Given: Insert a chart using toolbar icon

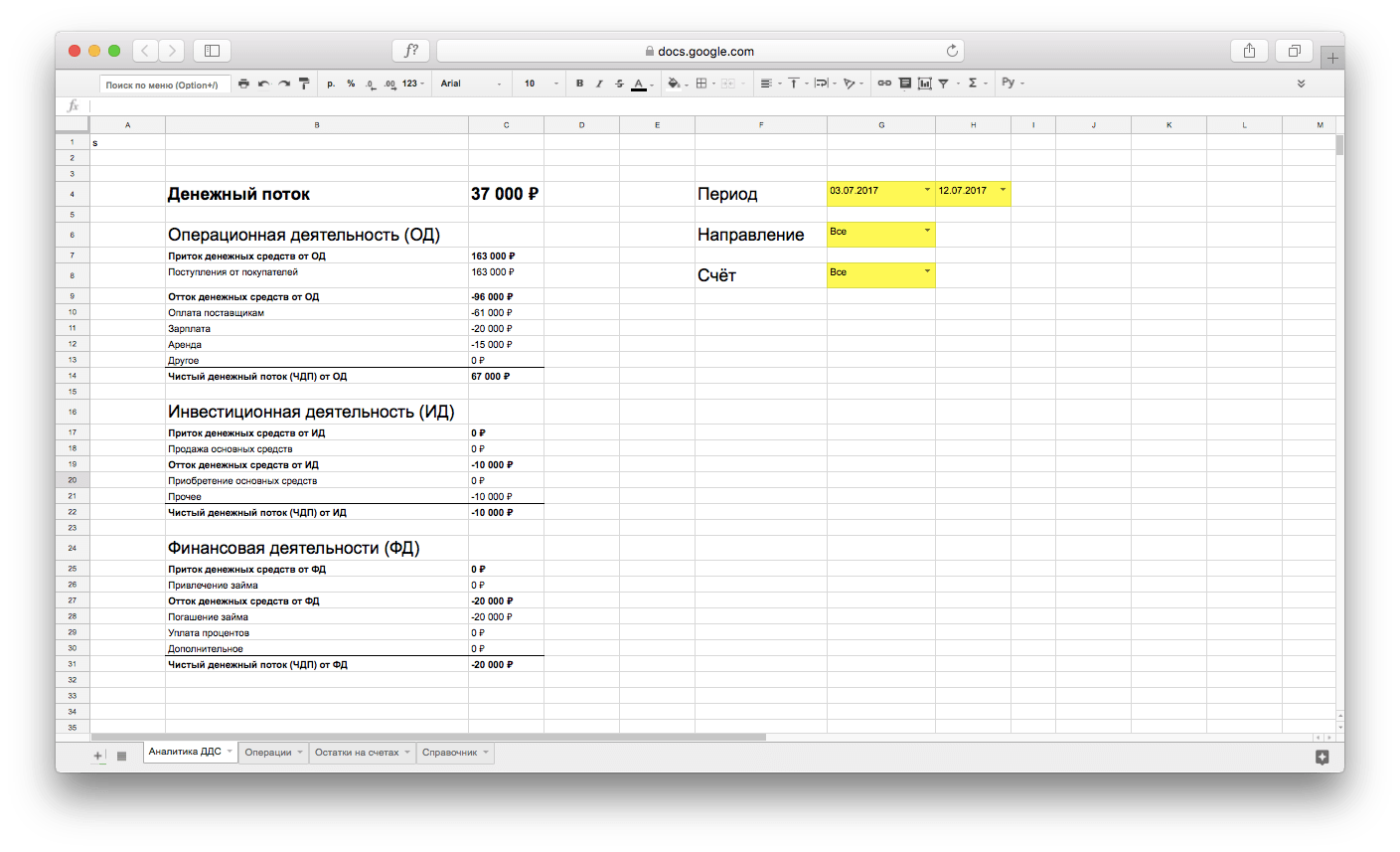Looking at the screenshot, I should (x=924, y=84).
